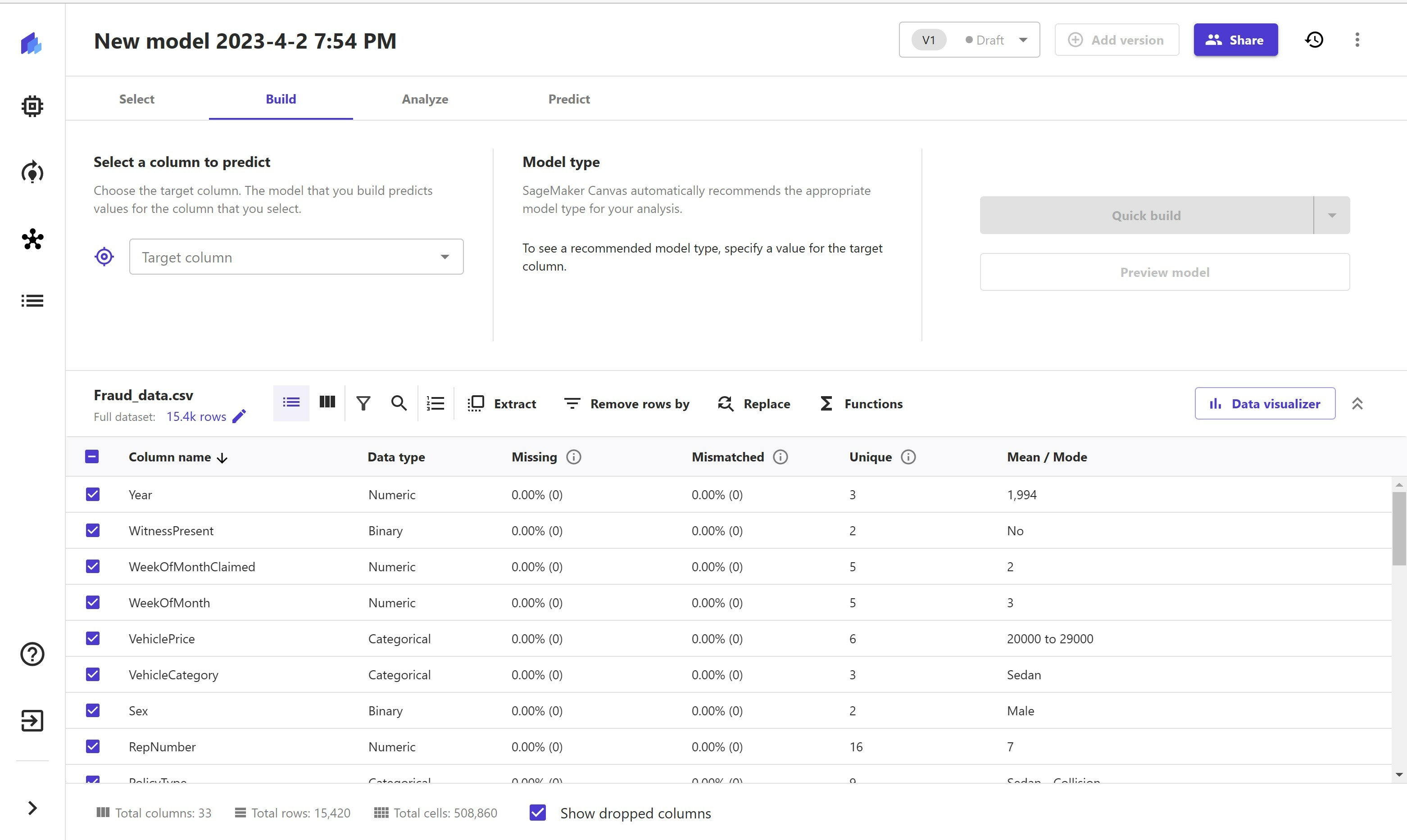
Task: Click the edit pencil next to 15.4k rows
Action: coord(240,416)
